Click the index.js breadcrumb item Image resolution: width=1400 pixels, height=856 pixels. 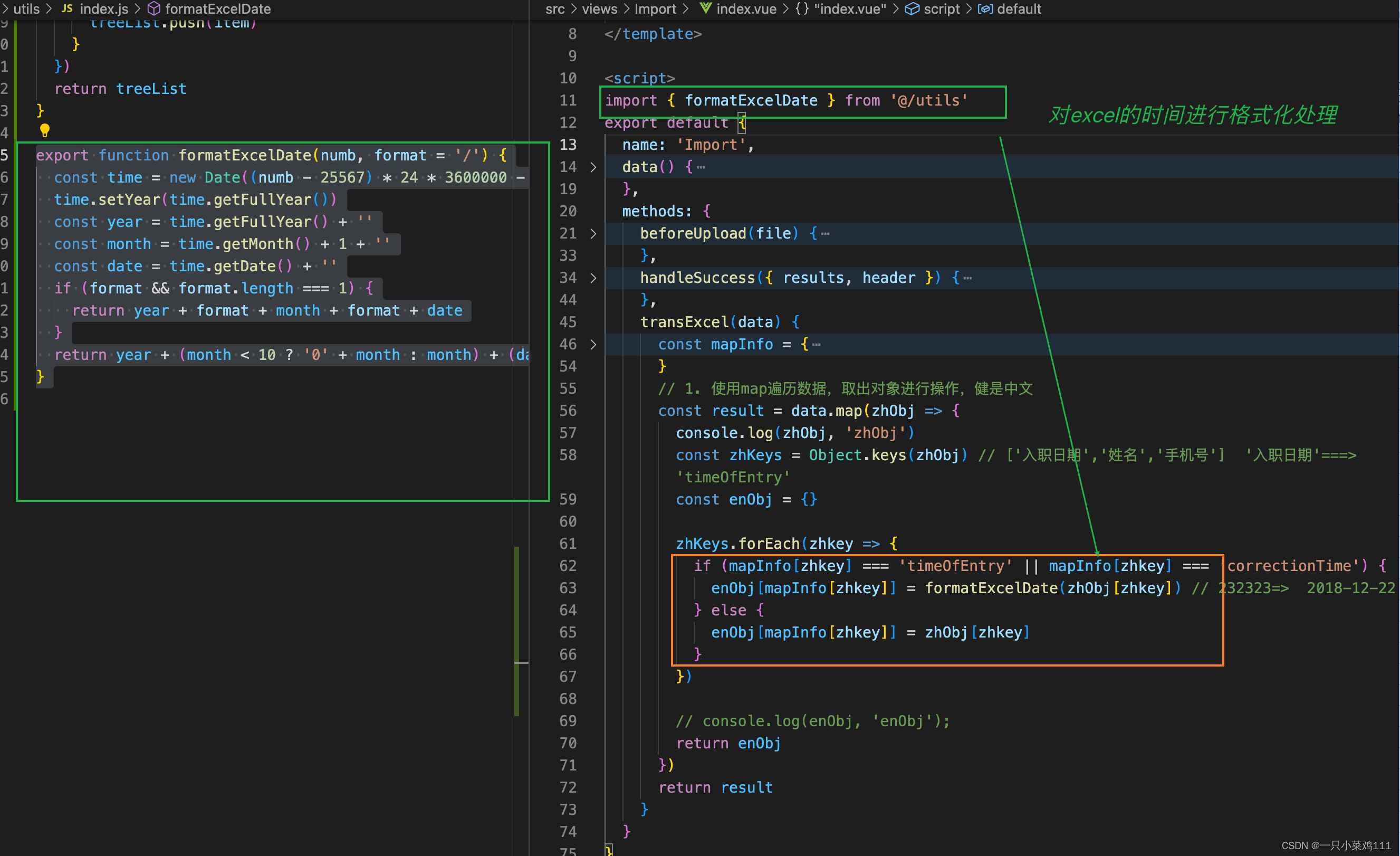[x=104, y=8]
